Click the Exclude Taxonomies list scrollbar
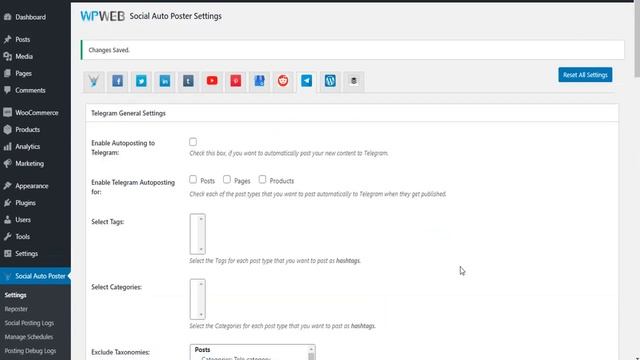Screen dimensions: 640x360 point(311,353)
